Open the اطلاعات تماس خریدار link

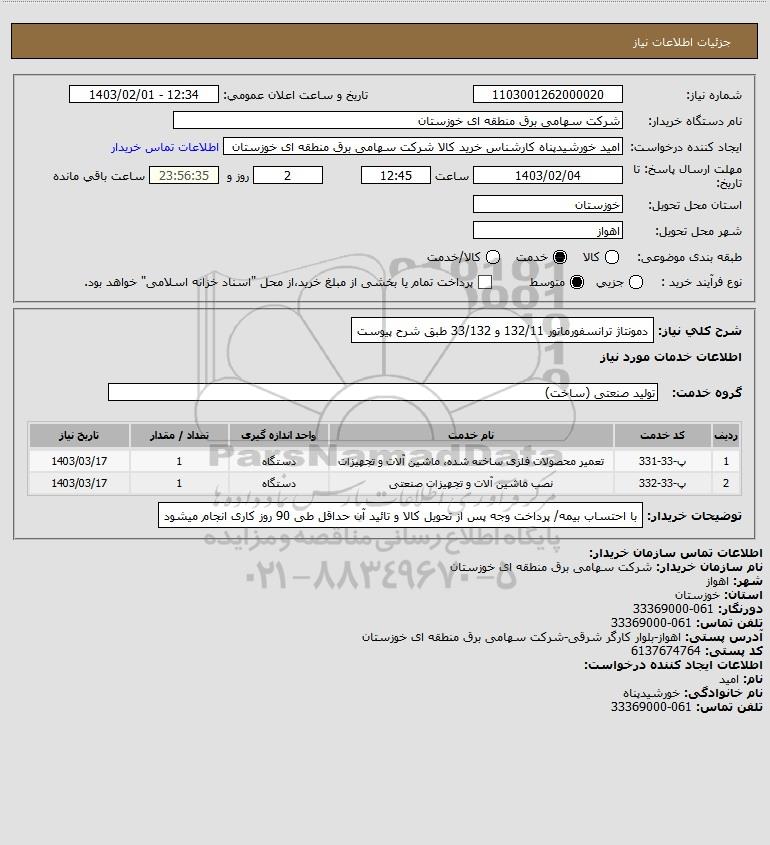pyautogui.click(x=165, y=147)
